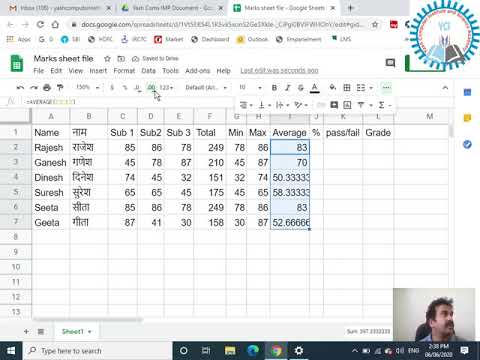Format selection as percent
This screenshot has width=480, height=360.
(x=125, y=88)
